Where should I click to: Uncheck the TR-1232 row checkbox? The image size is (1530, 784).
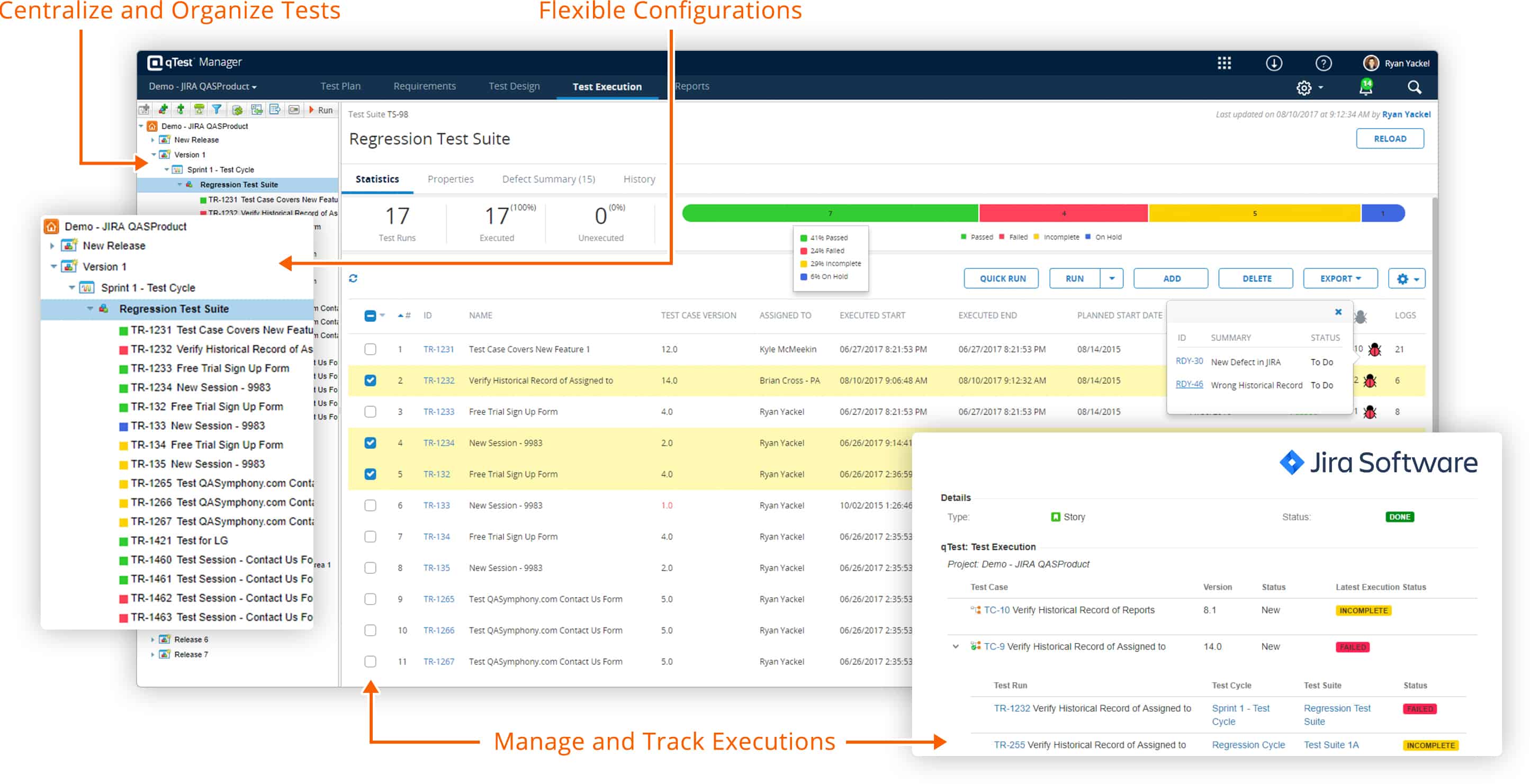click(370, 380)
